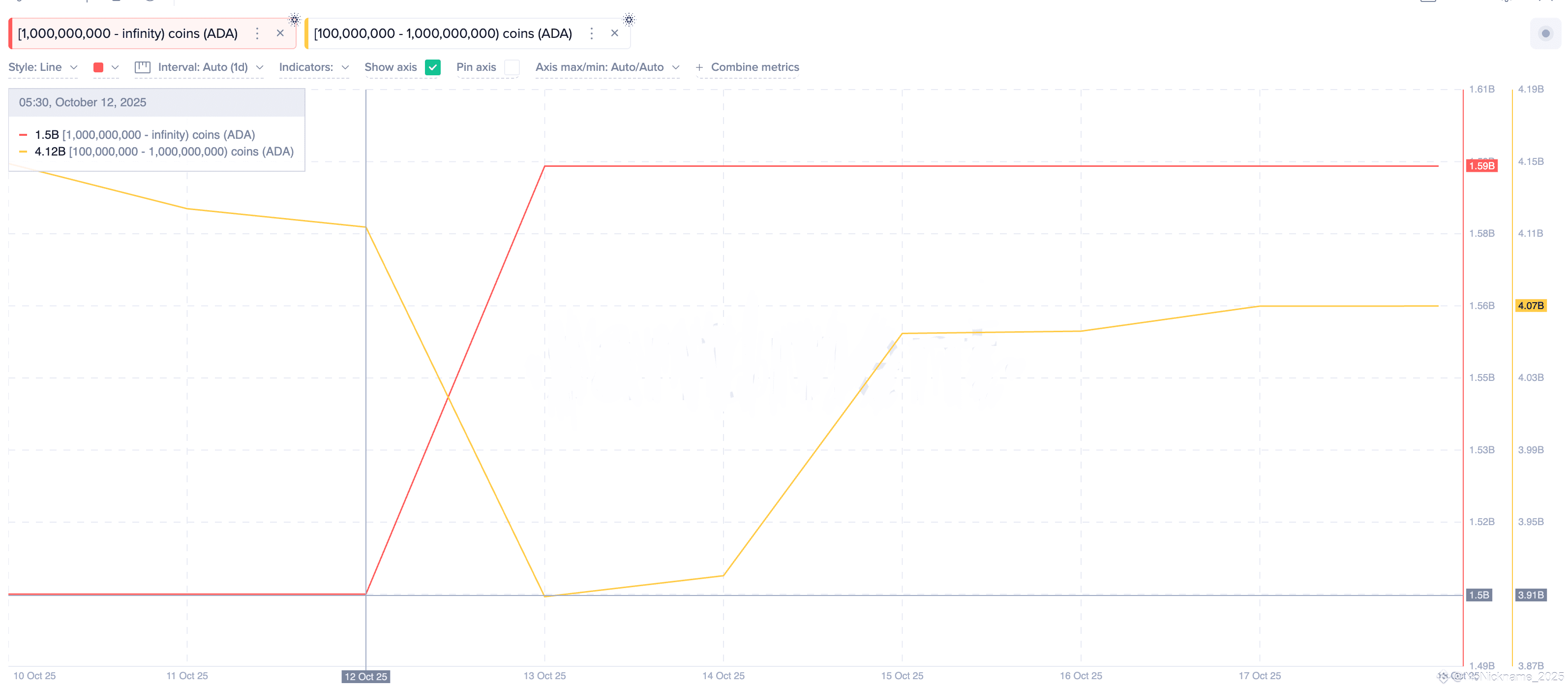The width and height of the screenshot is (1568, 689).
Task: Click the round gray button at top right
Action: tap(1545, 33)
